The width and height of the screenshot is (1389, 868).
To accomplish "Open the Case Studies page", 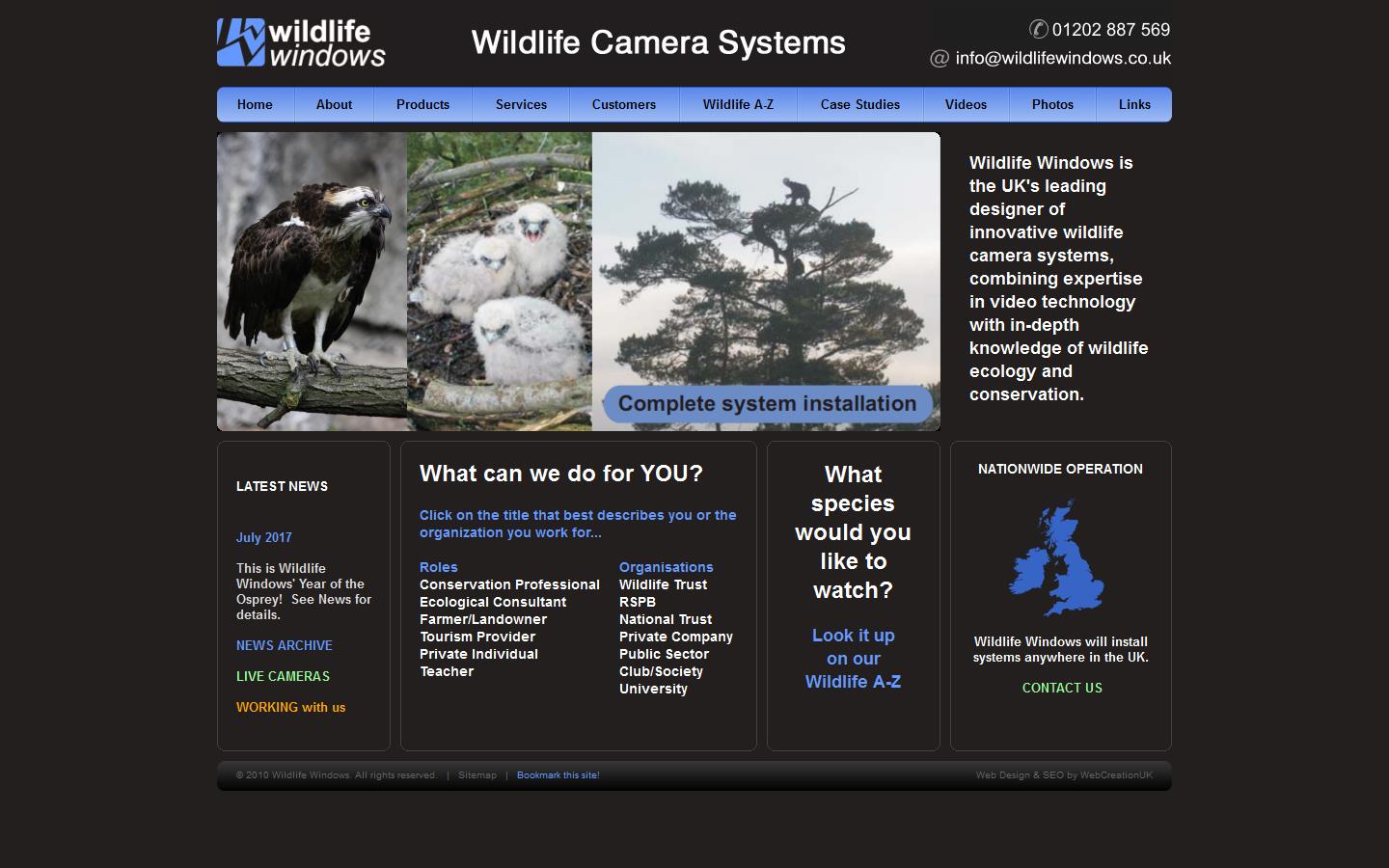I will [x=859, y=104].
